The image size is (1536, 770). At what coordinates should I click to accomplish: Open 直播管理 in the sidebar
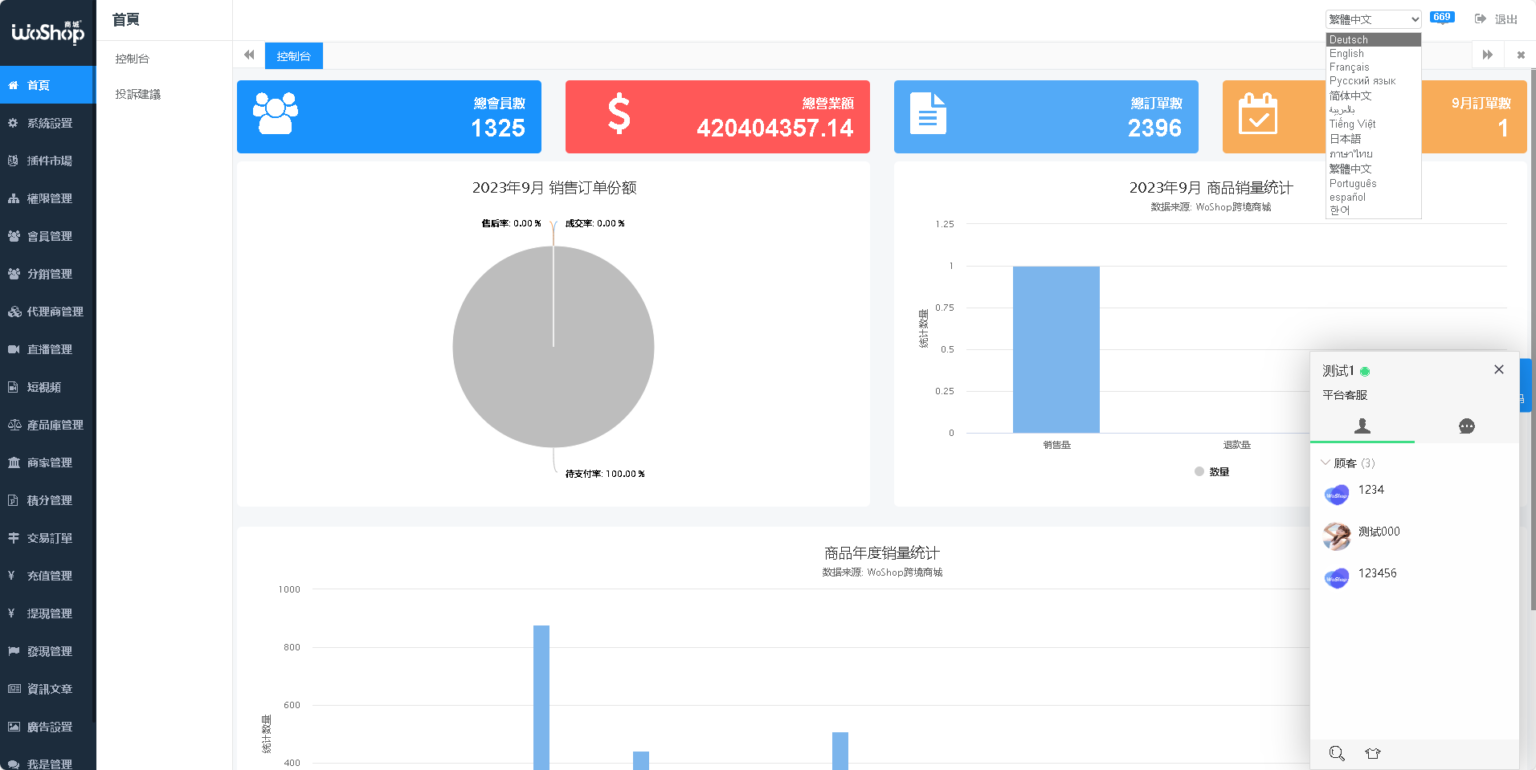[48, 349]
